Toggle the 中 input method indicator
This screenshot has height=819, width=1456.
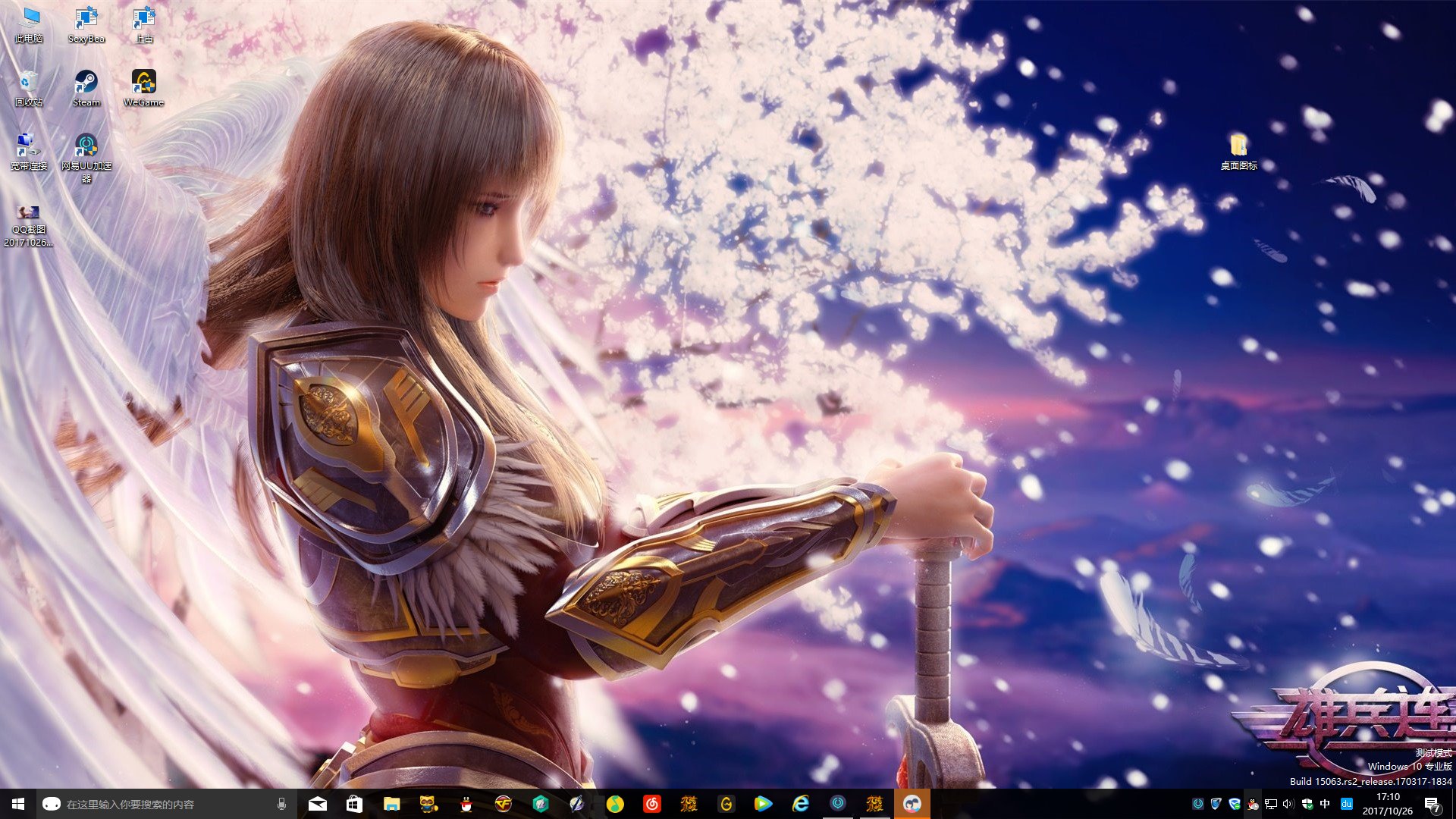(x=1325, y=804)
